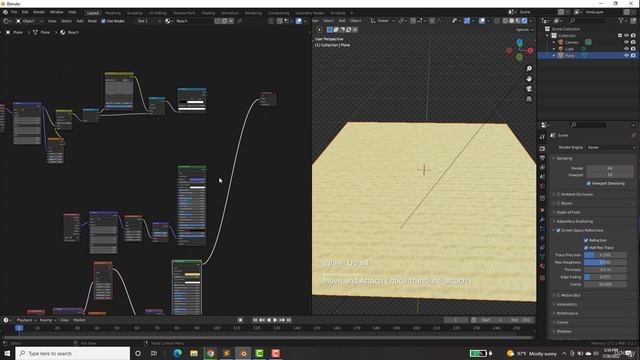
Task: Open the File menu
Action: pyautogui.click(x=14, y=13)
